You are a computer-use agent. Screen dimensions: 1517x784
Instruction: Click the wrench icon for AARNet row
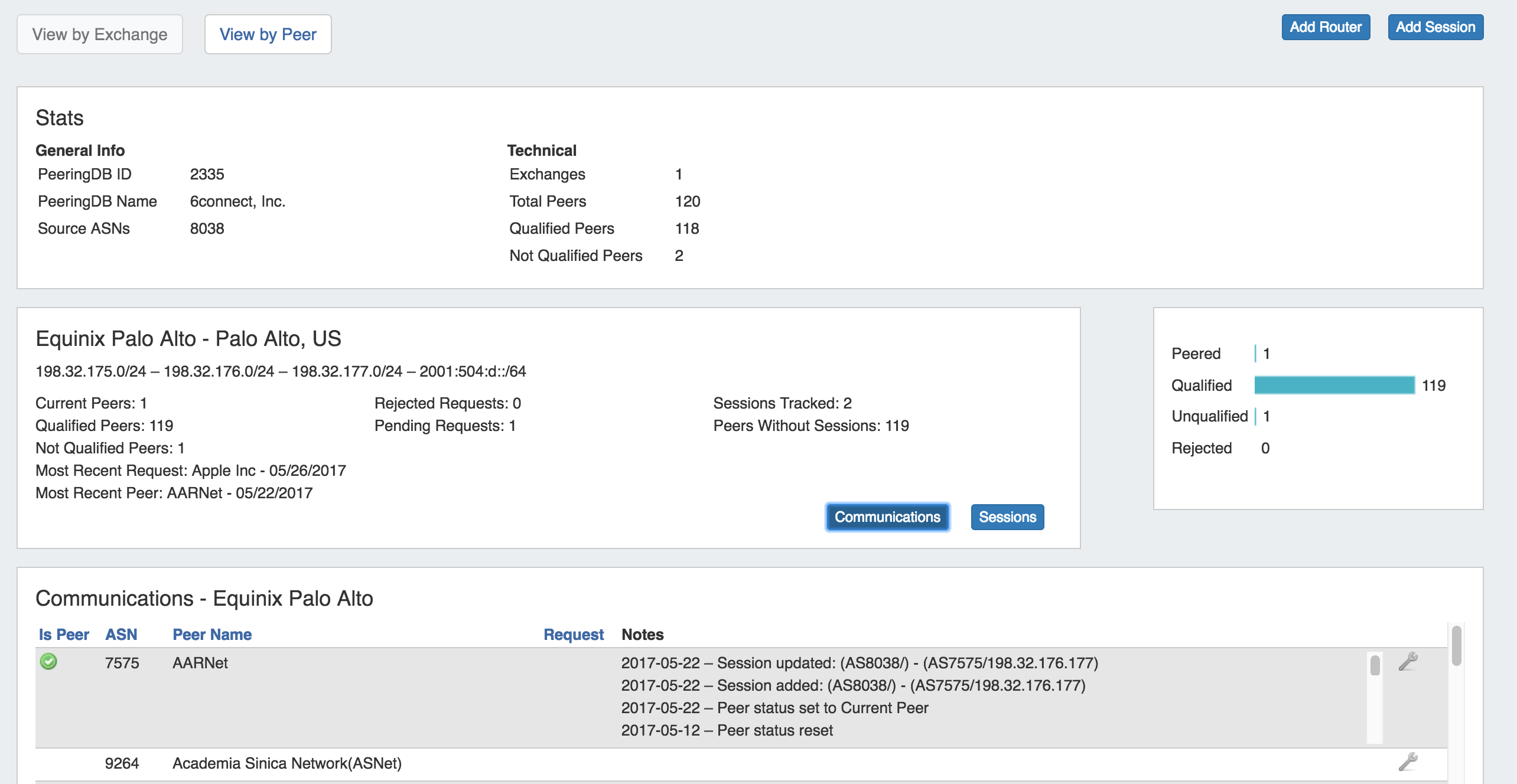[x=1408, y=661]
